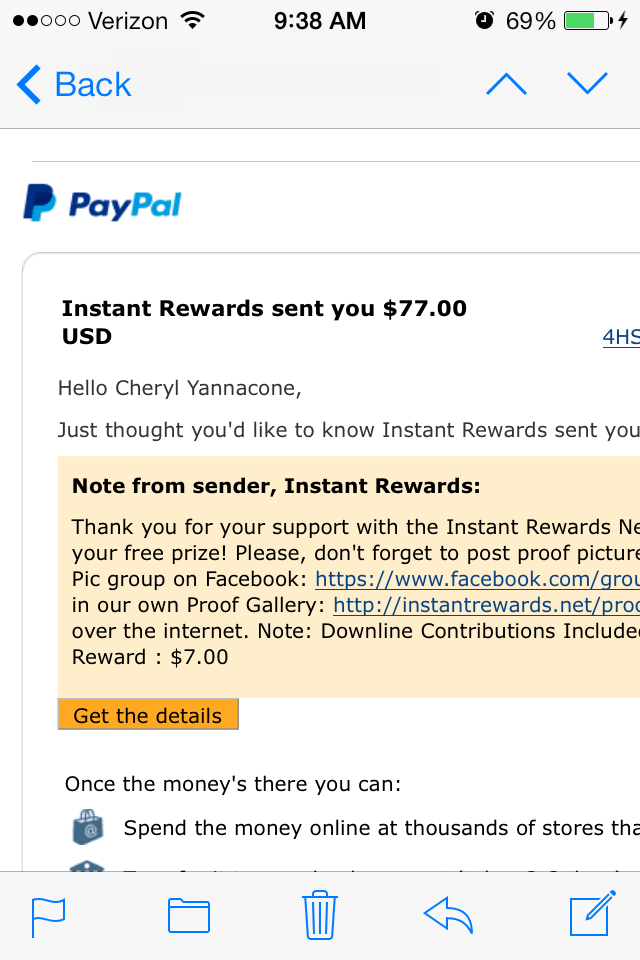Screen dimensions: 640x960
Task: Go to previous message with up chevron
Action: [506, 84]
